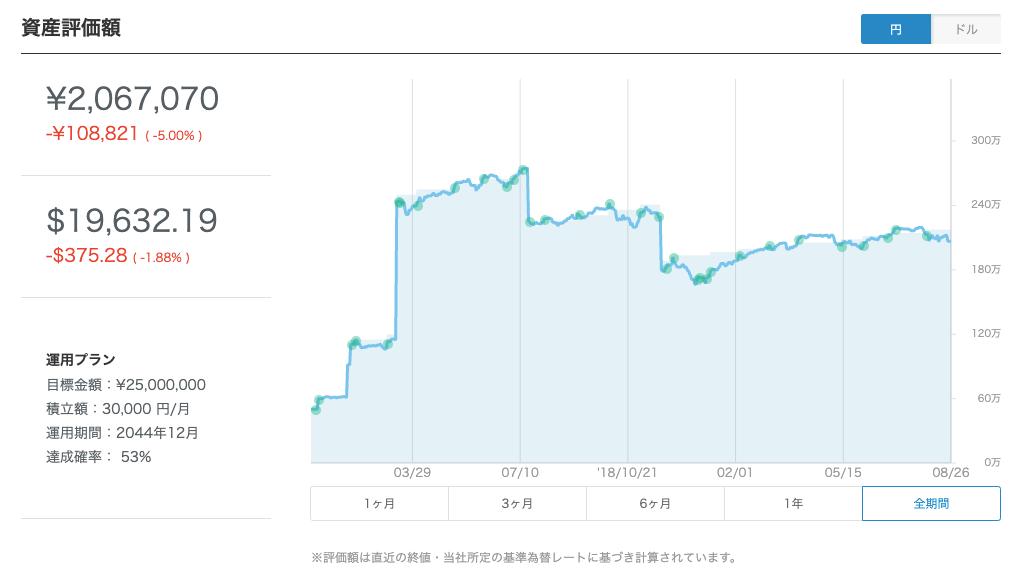Click the first green marker at chart start
1023x572 pixels.
(x=316, y=409)
